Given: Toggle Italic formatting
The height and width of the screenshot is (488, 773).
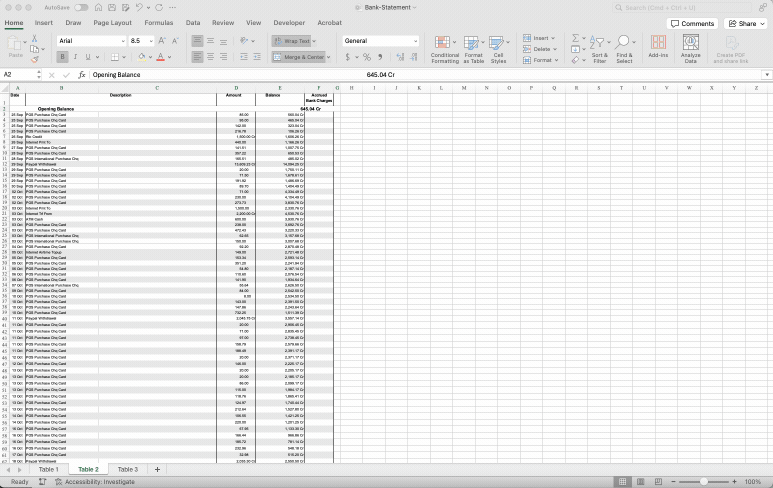Looking at the screenshot, I should 75,57.
